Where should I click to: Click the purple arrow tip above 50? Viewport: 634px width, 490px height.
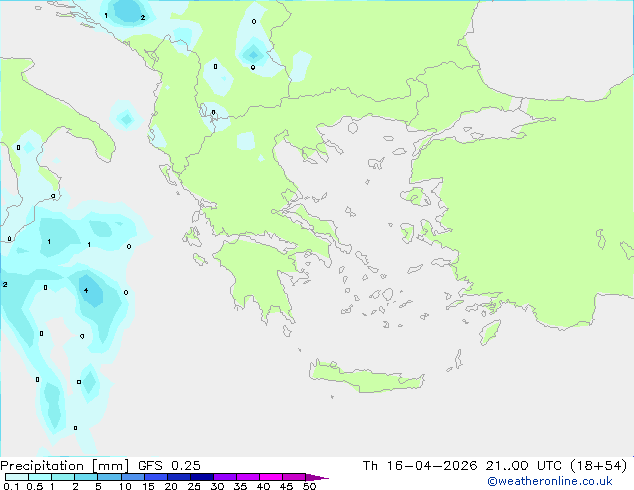317,477
